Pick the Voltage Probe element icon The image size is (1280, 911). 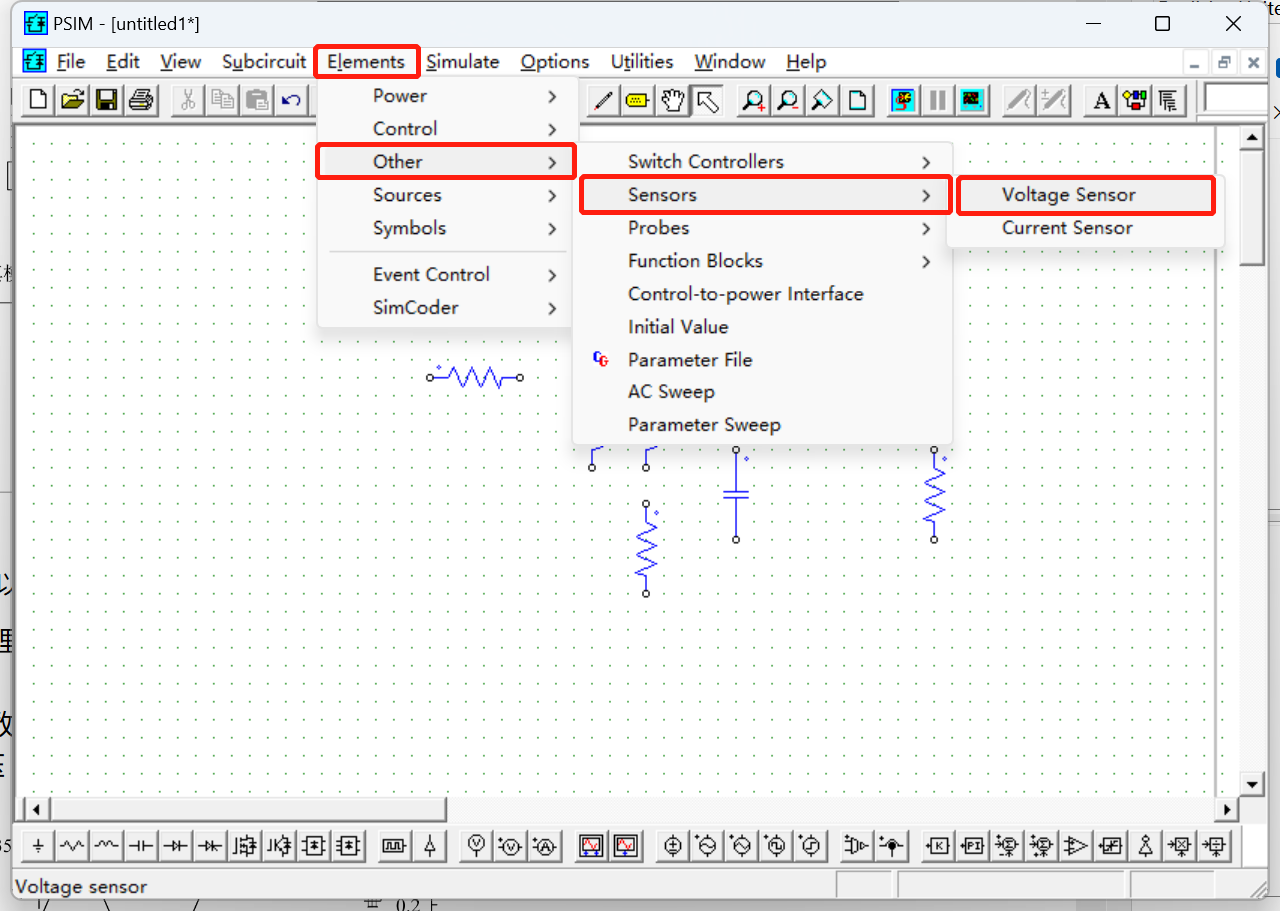(x=476, y=846)
